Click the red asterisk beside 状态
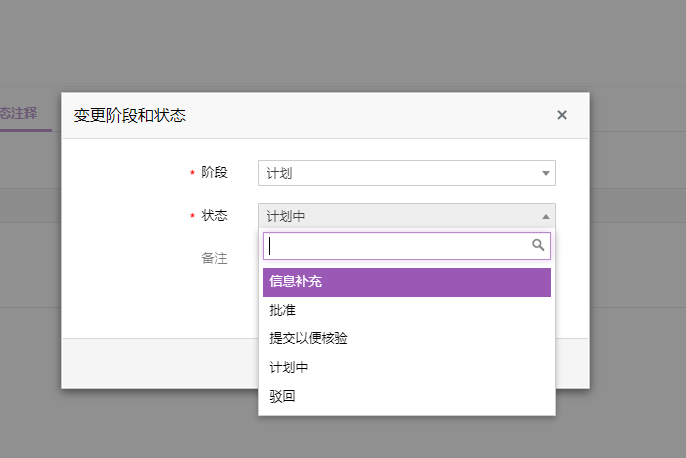The width and height of the screenshot is (686, 458). pos(192,216)
